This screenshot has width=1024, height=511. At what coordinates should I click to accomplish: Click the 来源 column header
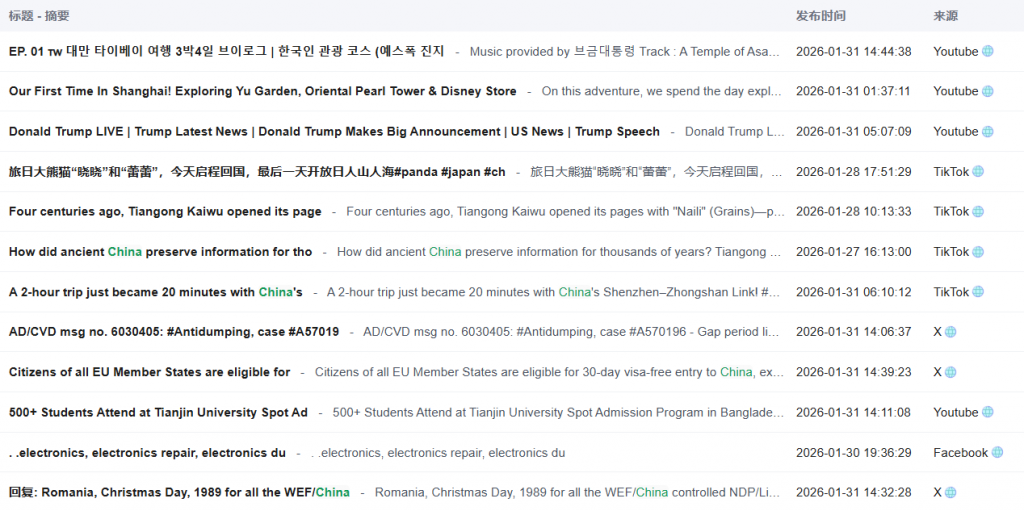pos(945,16)
